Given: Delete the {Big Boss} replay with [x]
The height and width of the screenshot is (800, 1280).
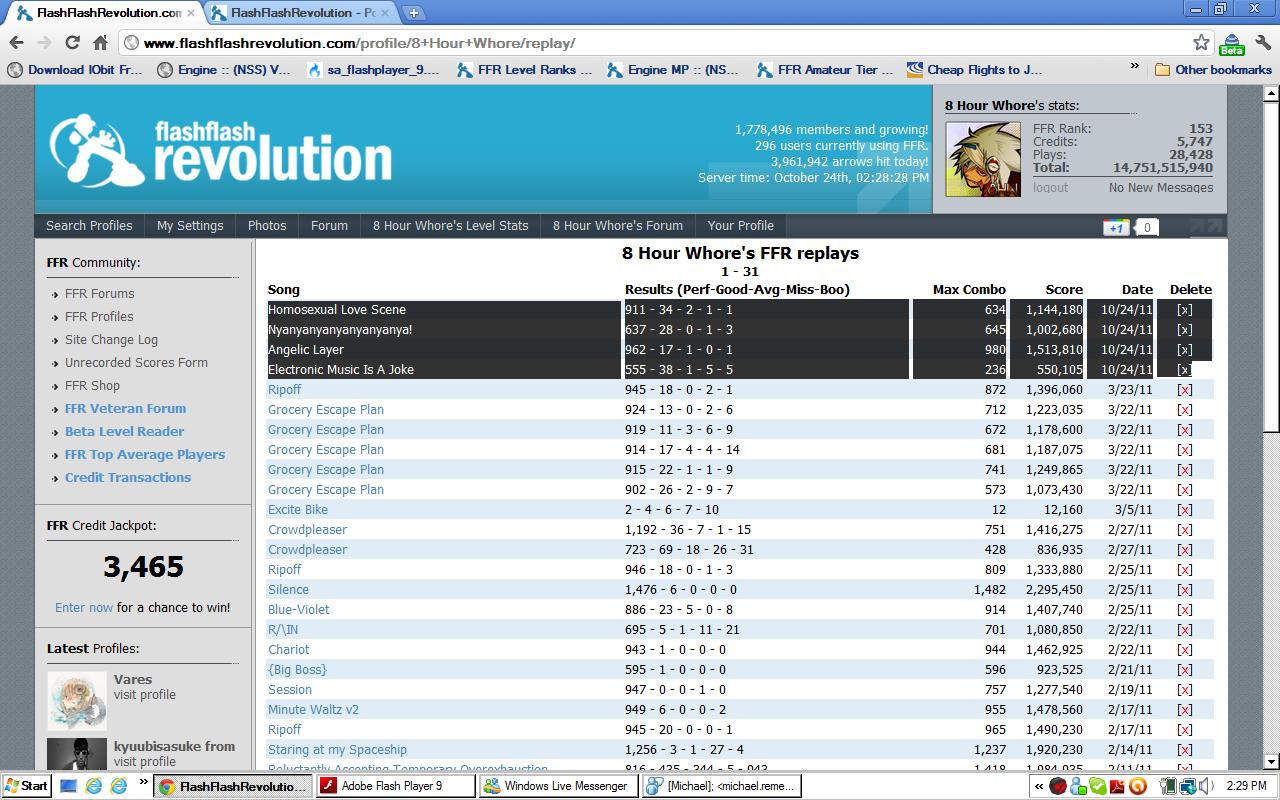Looking at the screenshot, I should 1185,670.
